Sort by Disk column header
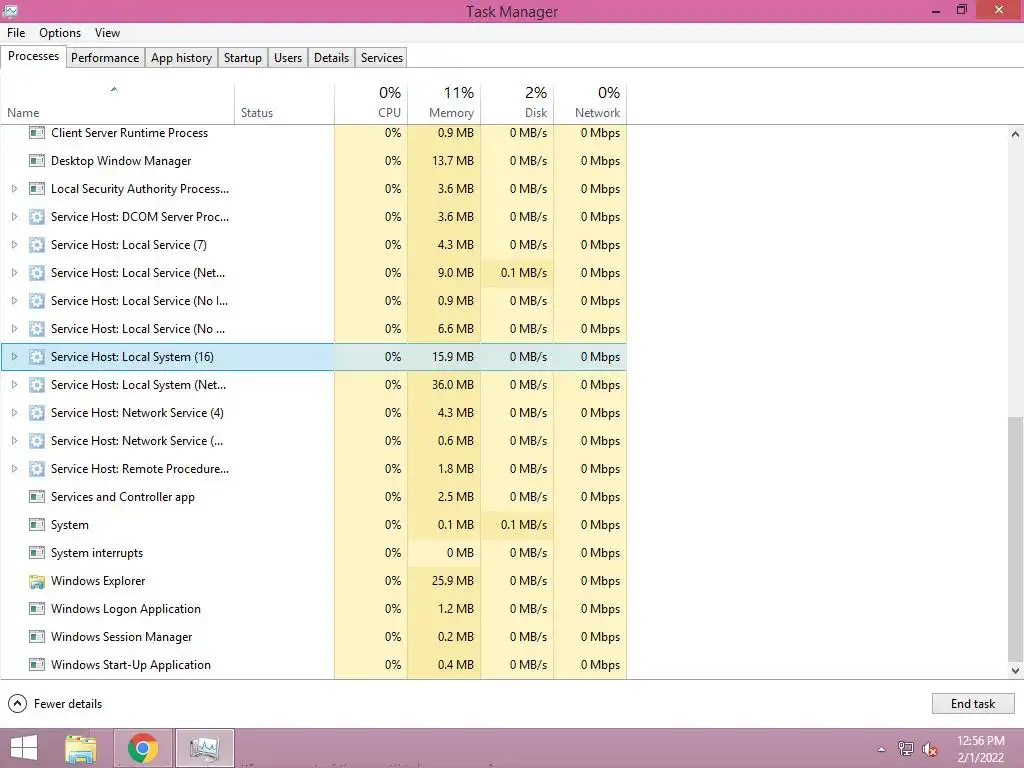Viewport: 1024px width, 768px height. (x=517, y=104)
